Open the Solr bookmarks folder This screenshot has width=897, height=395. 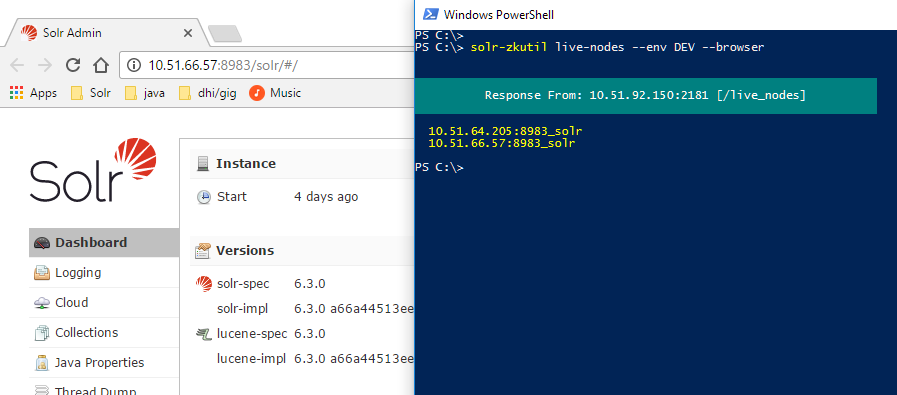[90, 93]
